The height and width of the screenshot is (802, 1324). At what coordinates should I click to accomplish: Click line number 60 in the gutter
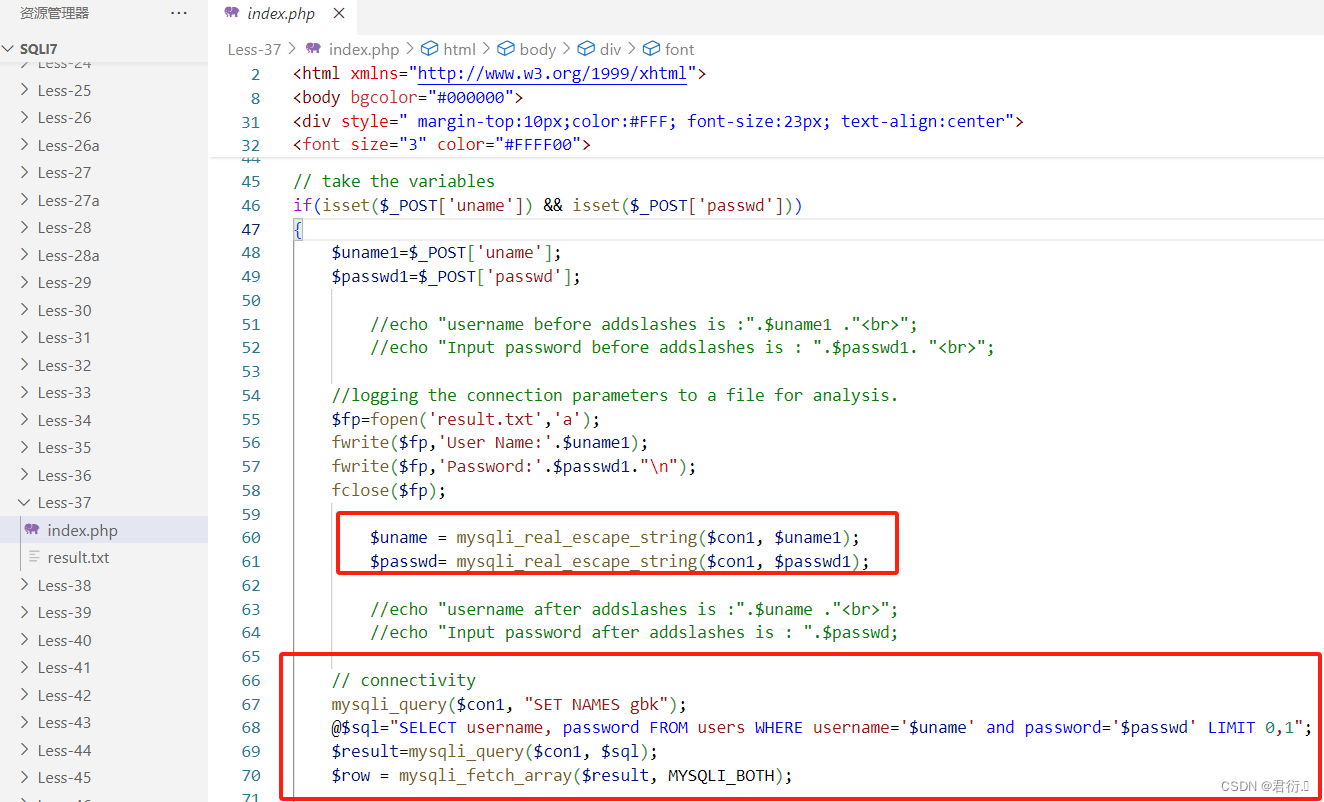(x=250, y=537)
